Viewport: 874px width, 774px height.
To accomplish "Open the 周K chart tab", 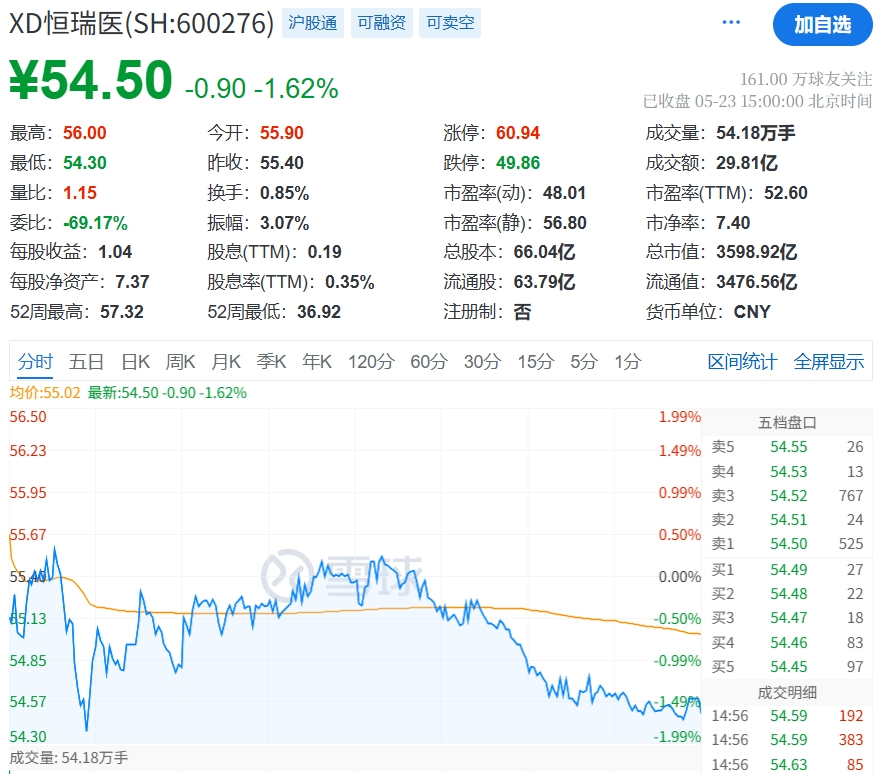I will (x=181, y=362).
